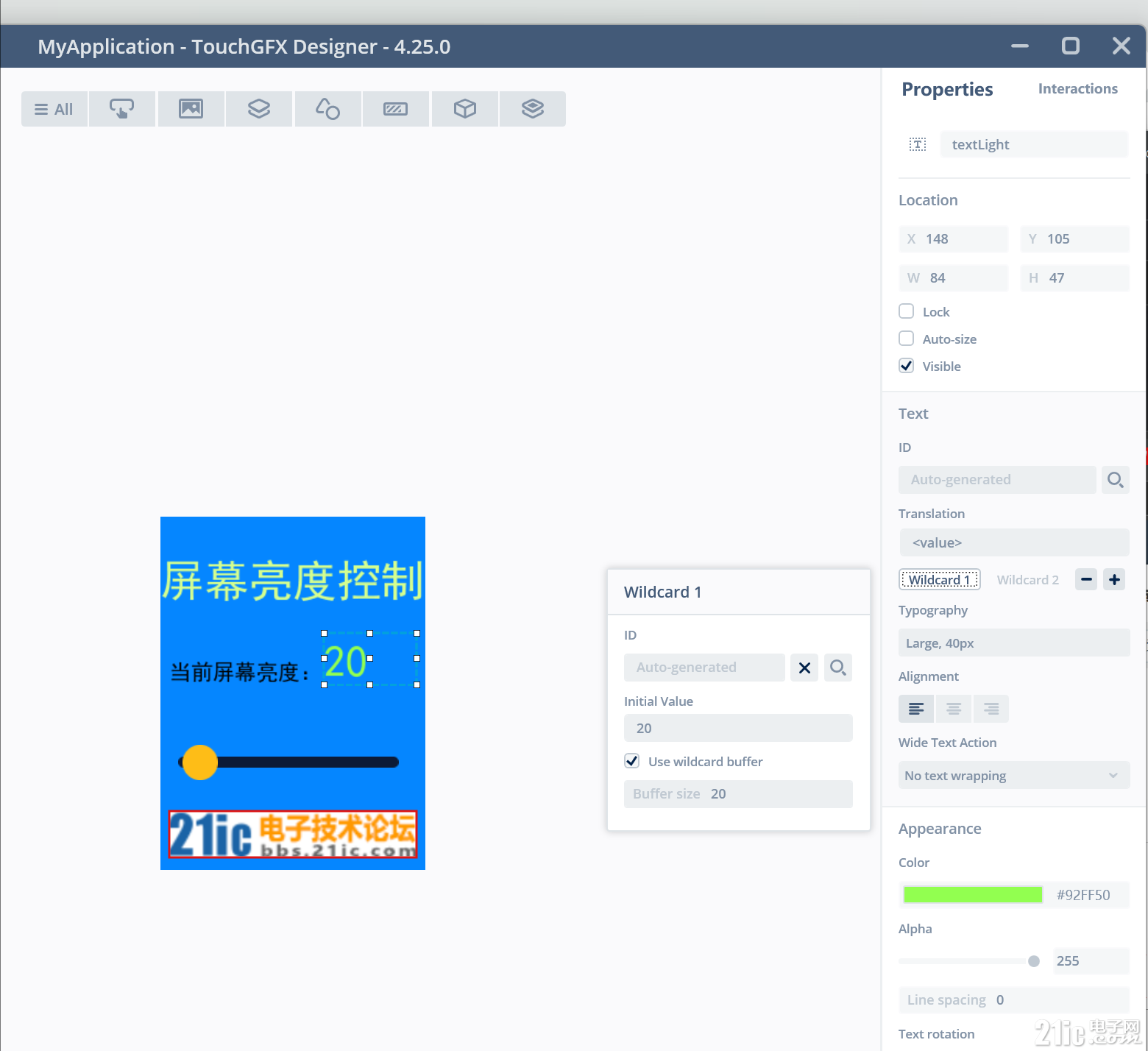The width and height of the screenshot is (1148, 1051).
Task: Clear the Wildcard 1 ID with the X
Action: pos(804,668)
